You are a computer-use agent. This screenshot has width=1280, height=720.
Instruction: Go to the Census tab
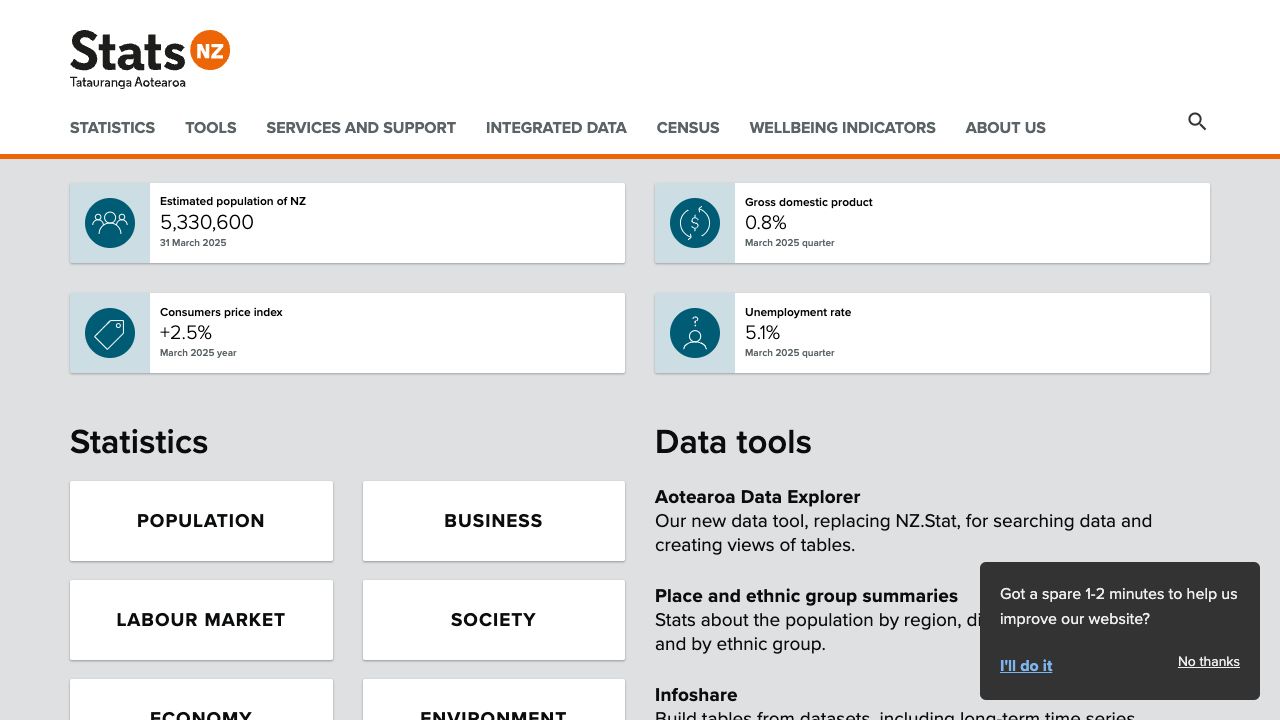(688, 128)
